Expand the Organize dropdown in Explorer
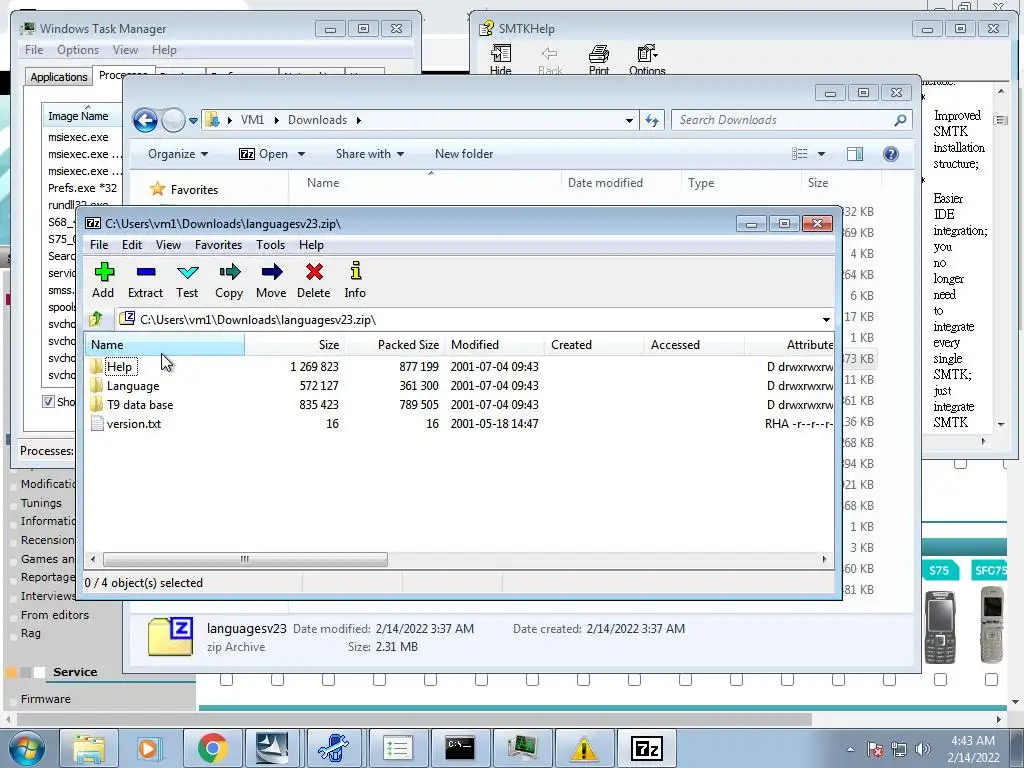 pyautogui.click(x=178, y=154)
